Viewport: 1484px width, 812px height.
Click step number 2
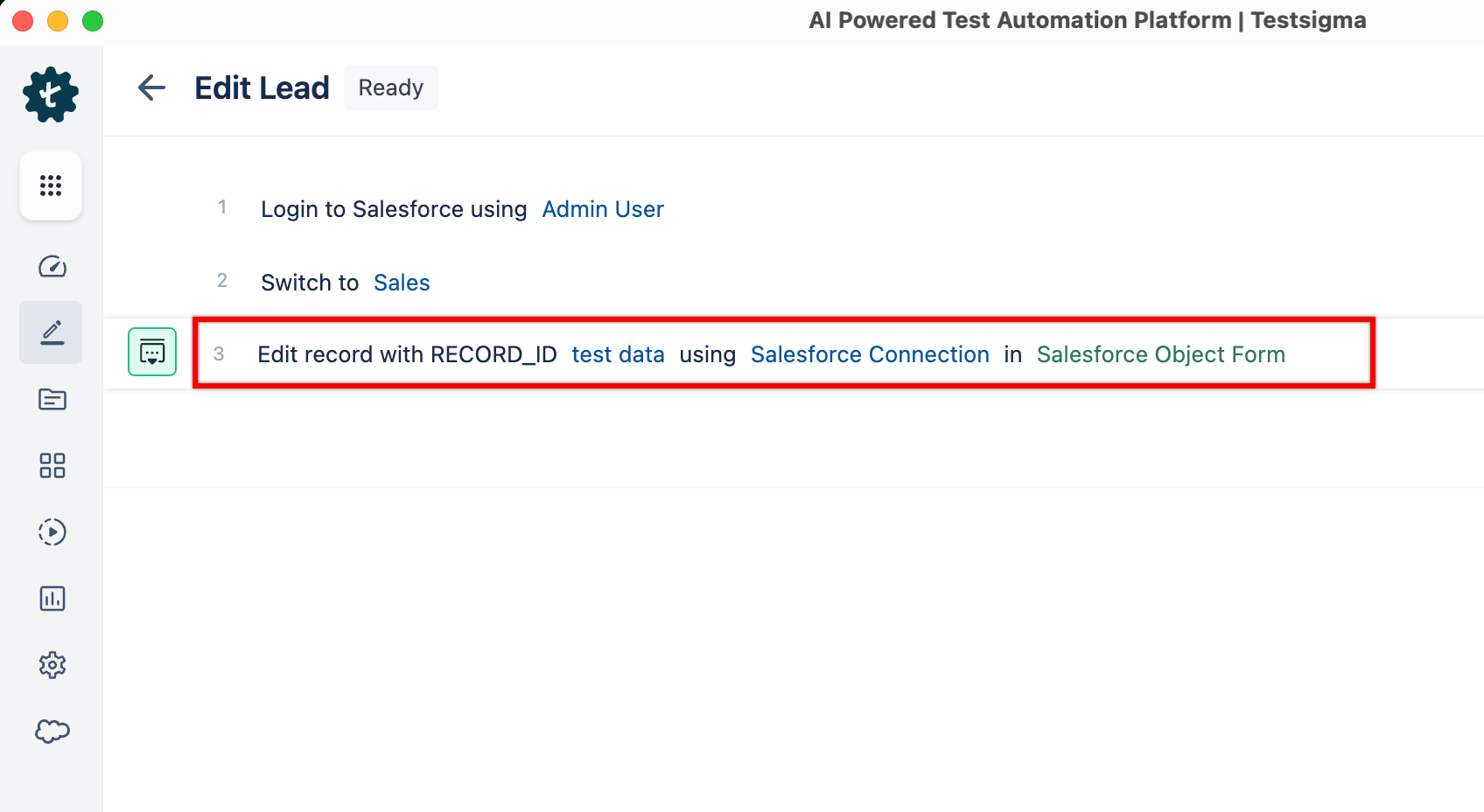[x=222, y=281]
